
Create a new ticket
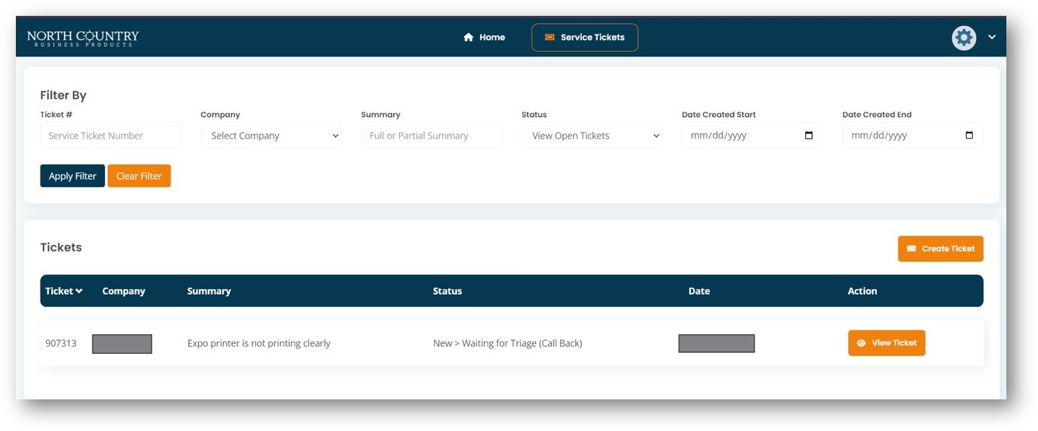(941, 249)
